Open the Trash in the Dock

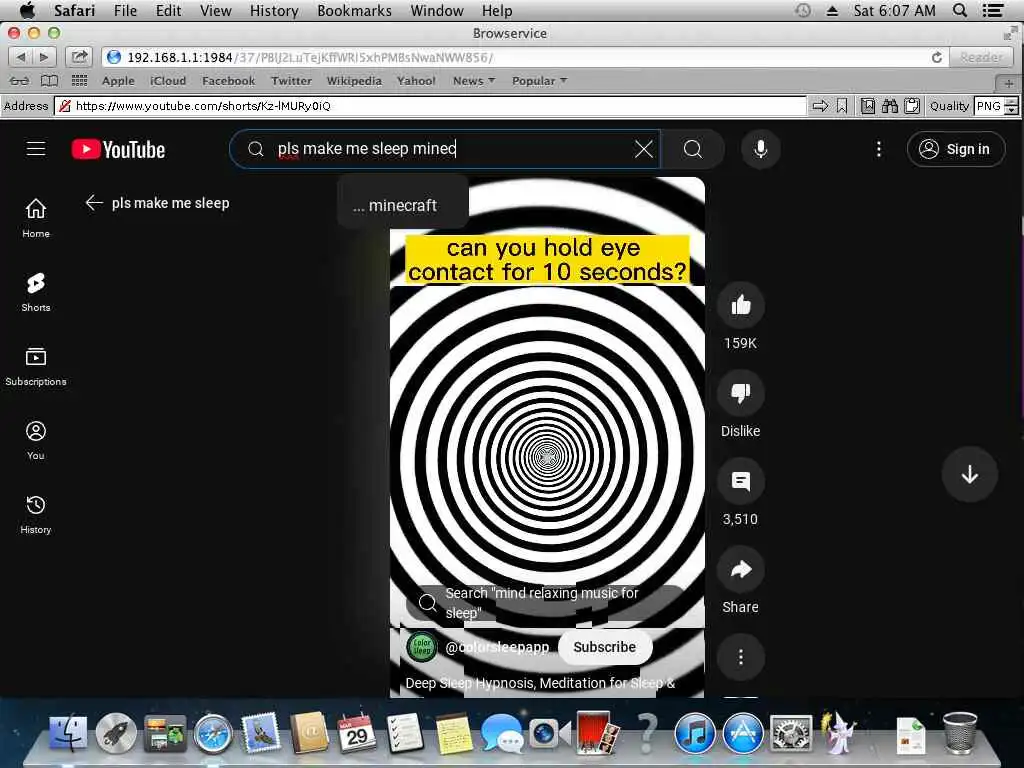pyautogui.click(x=960, y=733)
